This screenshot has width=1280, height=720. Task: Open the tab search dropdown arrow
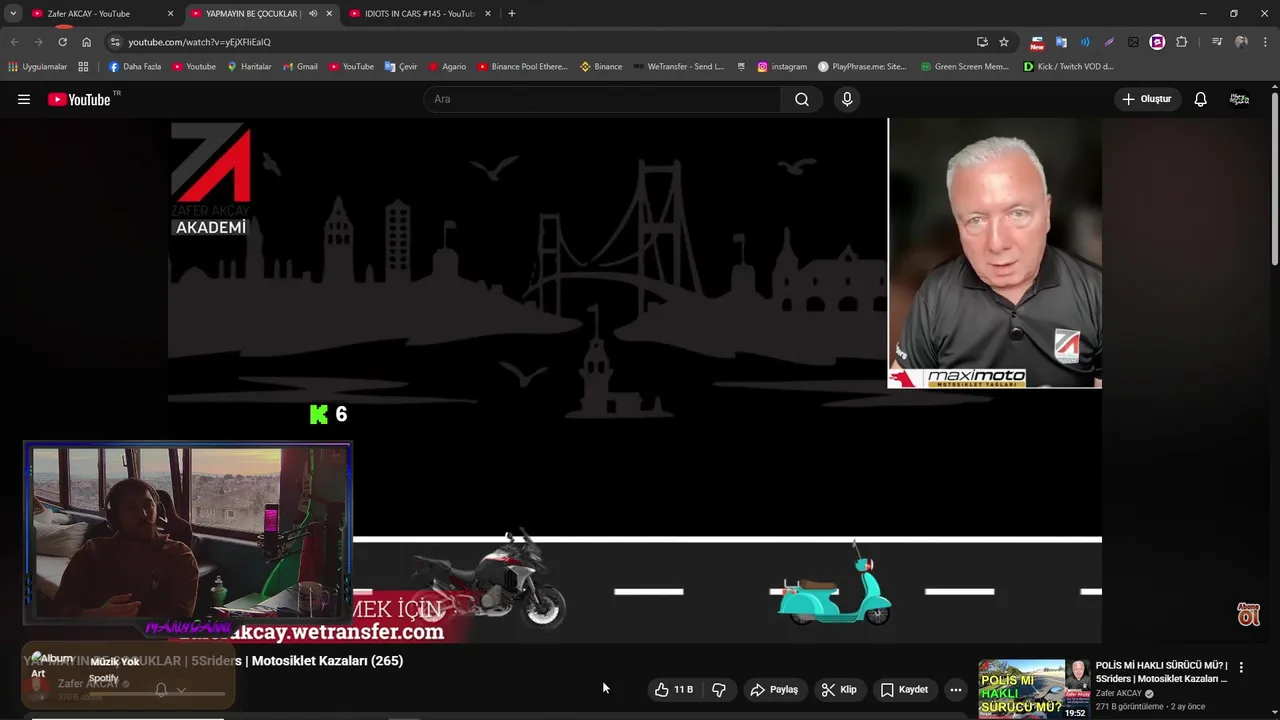[x=13, y=14]
